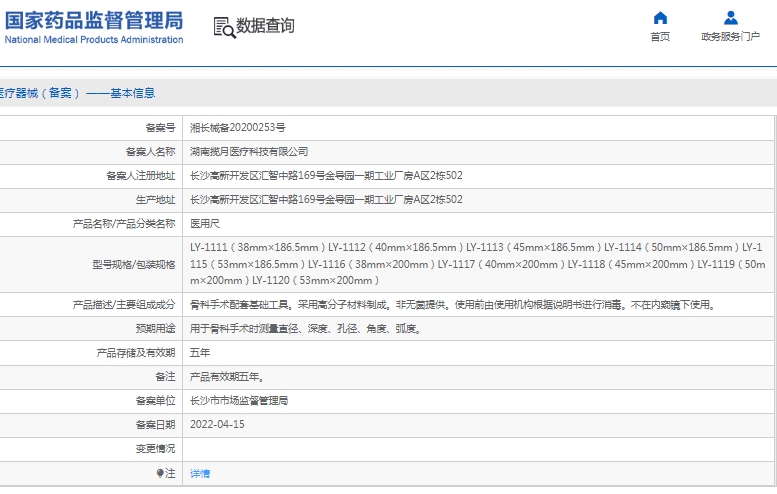This screenshot has width=777, height=494.
Task: Click the 国家药品监督管理局 logo
Action: pos(94,21)
